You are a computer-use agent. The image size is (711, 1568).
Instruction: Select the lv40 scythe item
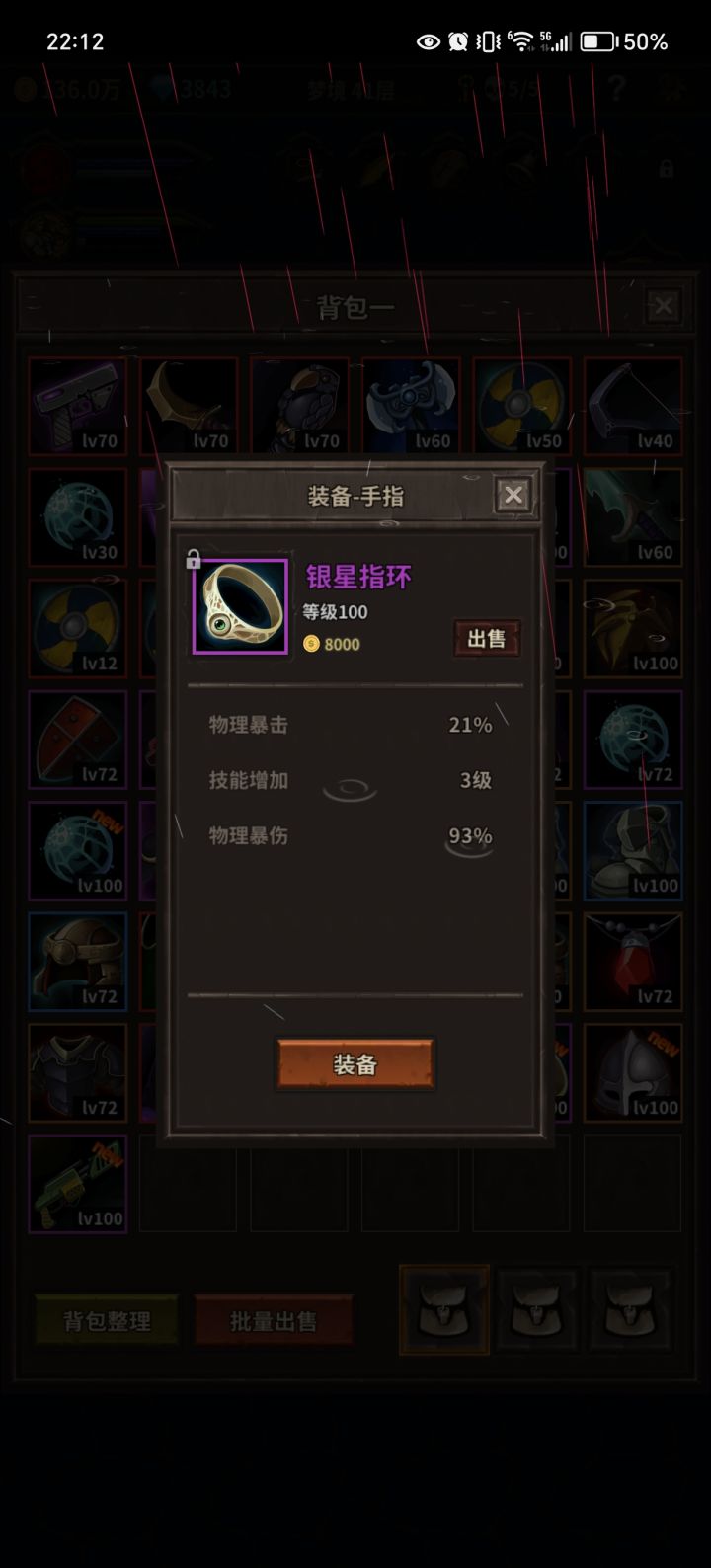click(633, 406)
